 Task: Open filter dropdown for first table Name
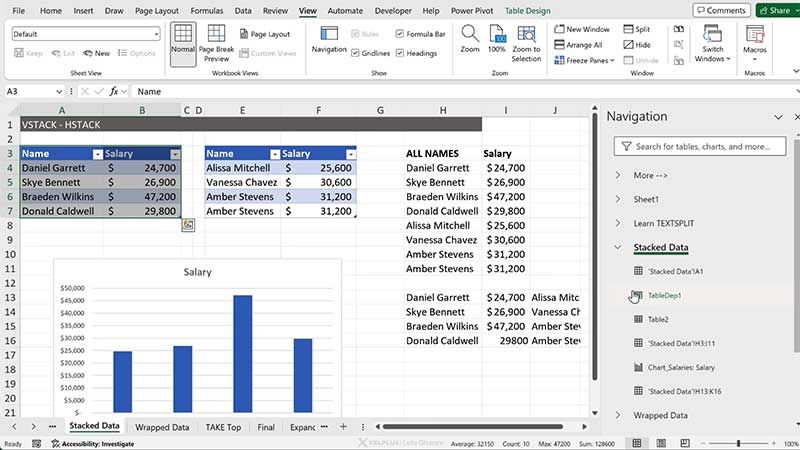tap(97, 154)
